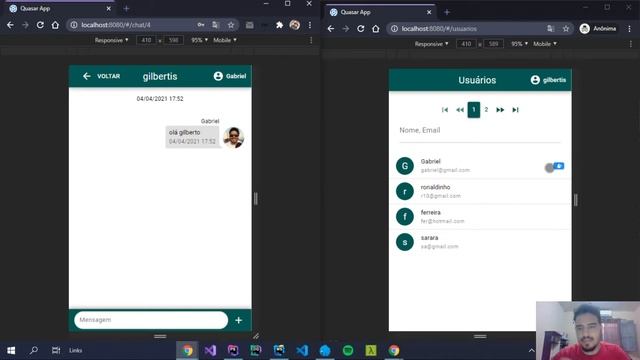Screen dimensions: 640x360
Task: Toggle the switch on Gabriel's user row
Action: (554, 167)
